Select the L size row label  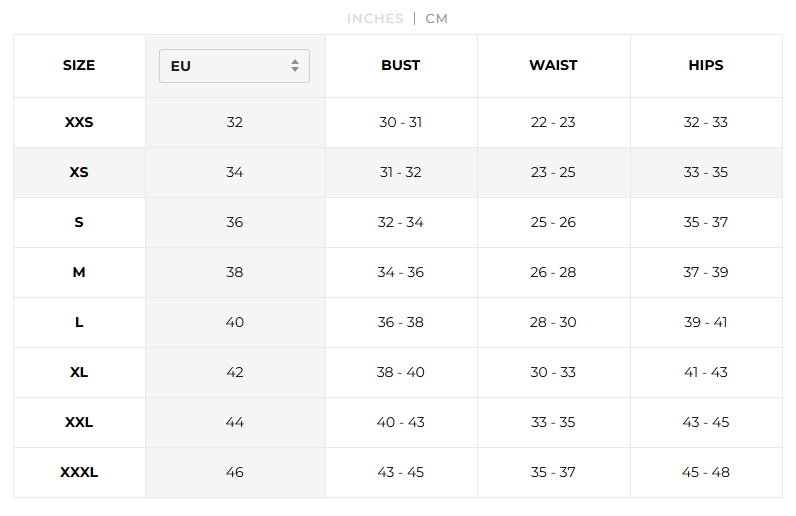point(79,322)
